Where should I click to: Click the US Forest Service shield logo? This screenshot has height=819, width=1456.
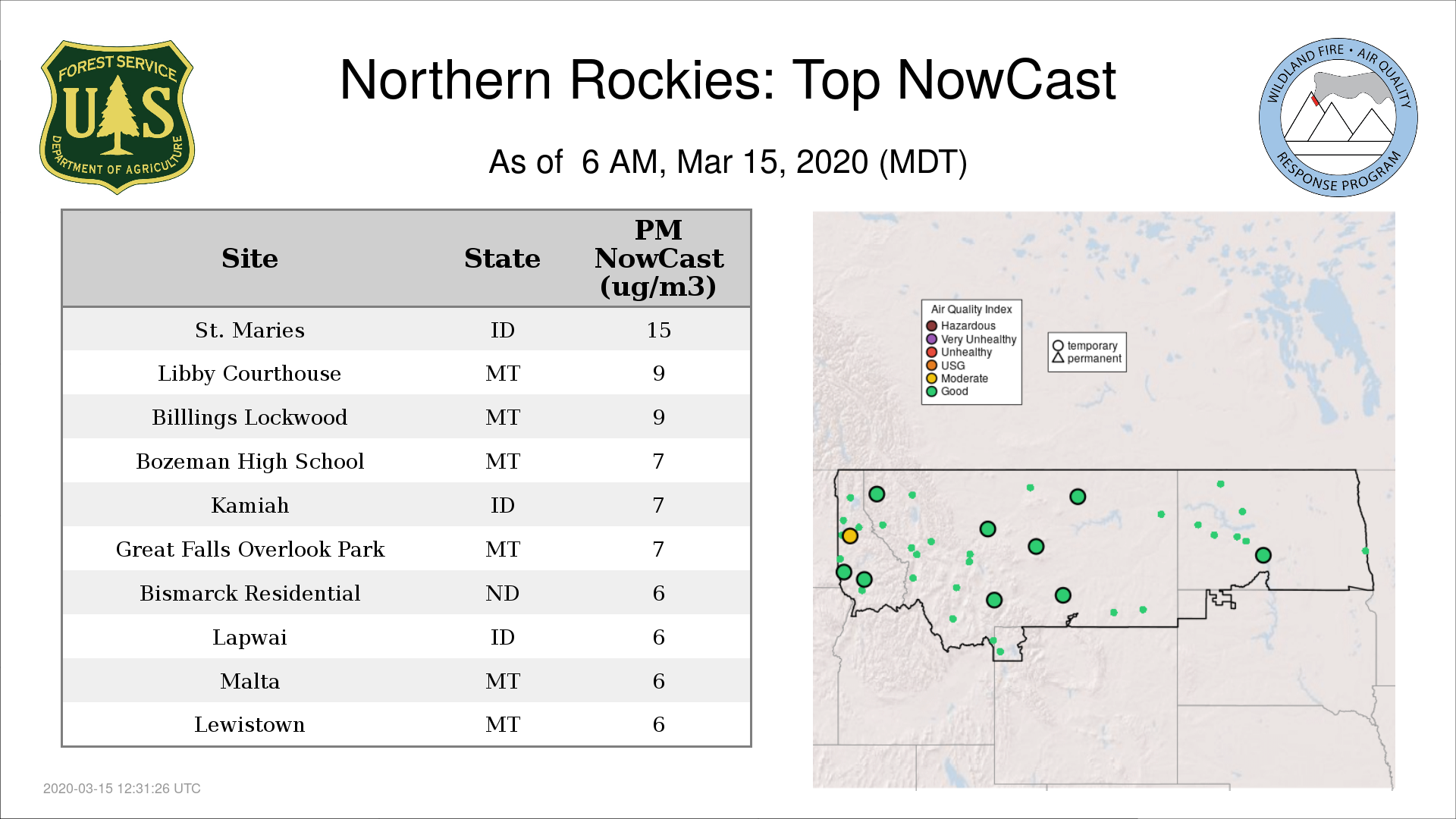tap(117, 118)
